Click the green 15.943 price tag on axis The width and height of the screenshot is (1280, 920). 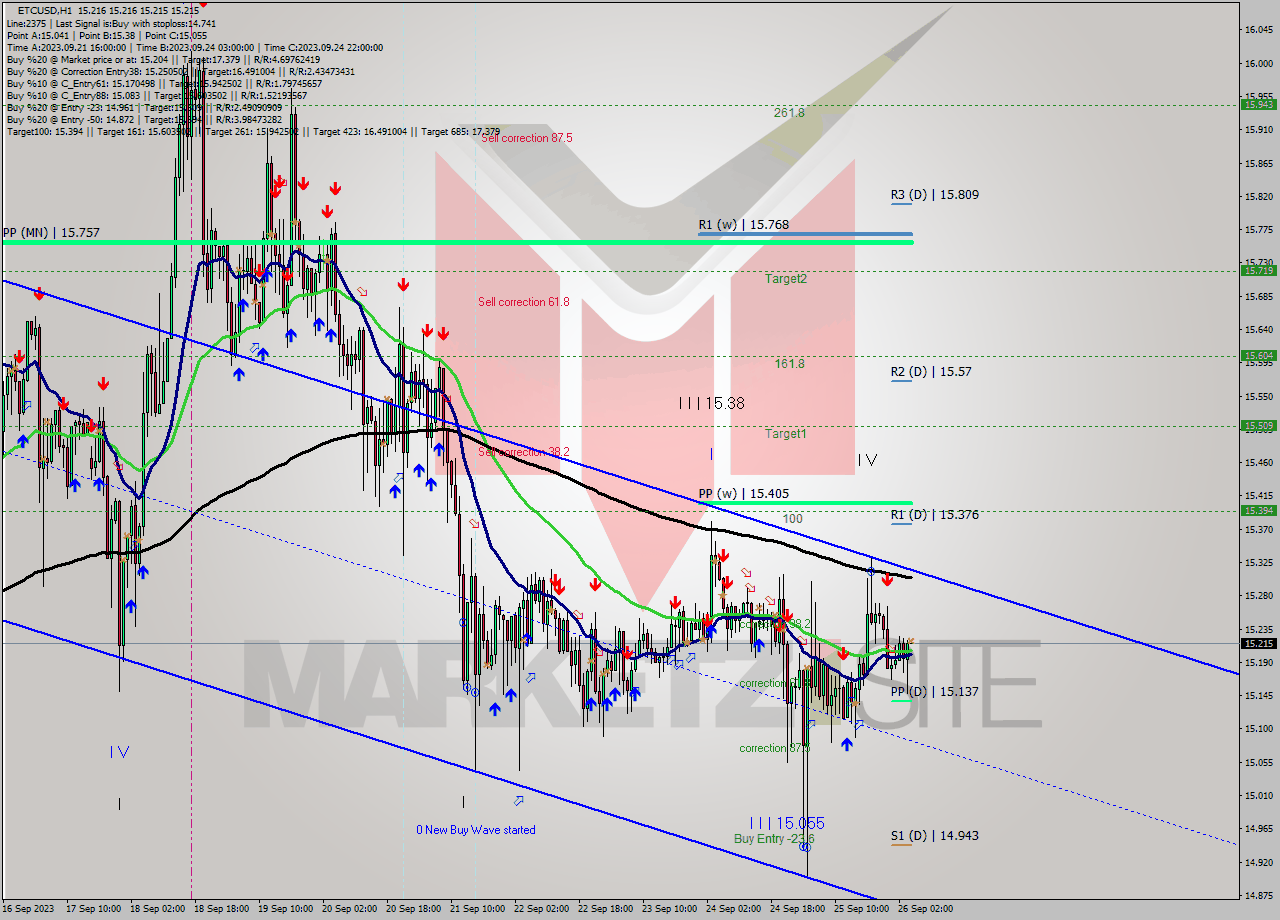coord(1259,104)
